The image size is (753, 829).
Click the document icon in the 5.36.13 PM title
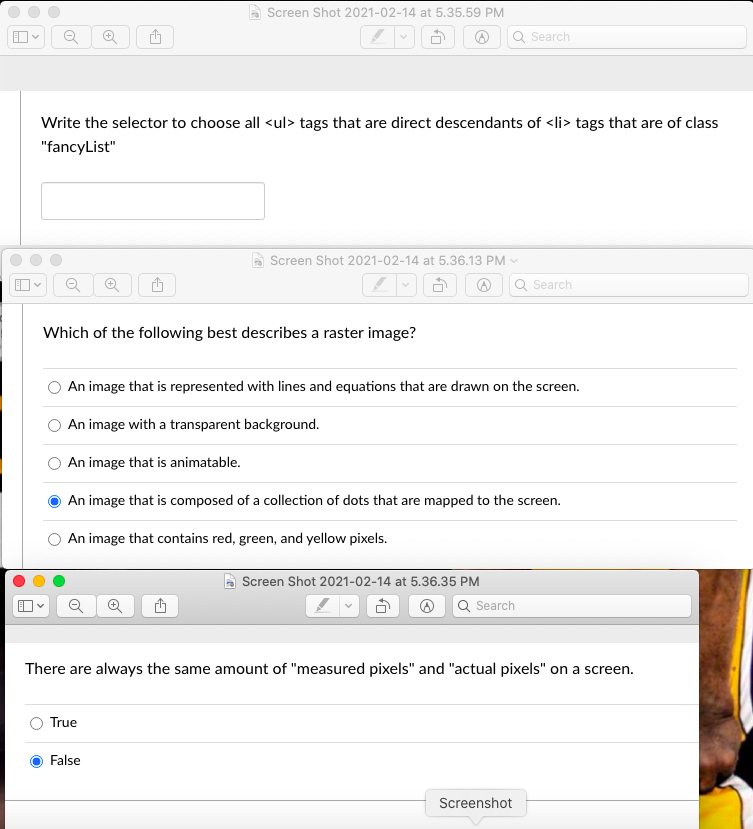258,260
